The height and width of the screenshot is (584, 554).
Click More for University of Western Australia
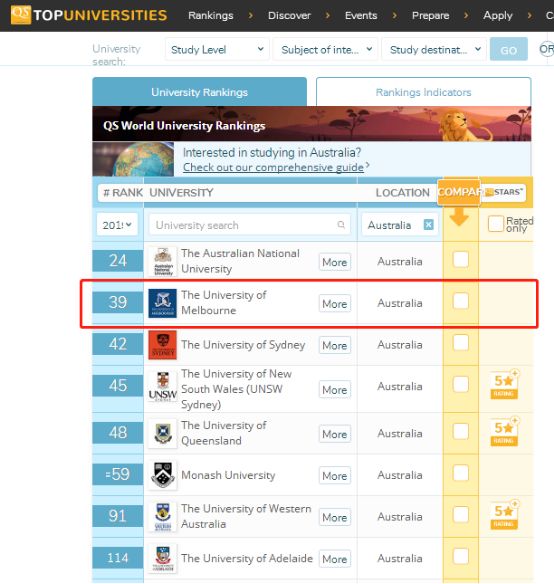coord(335,517)
